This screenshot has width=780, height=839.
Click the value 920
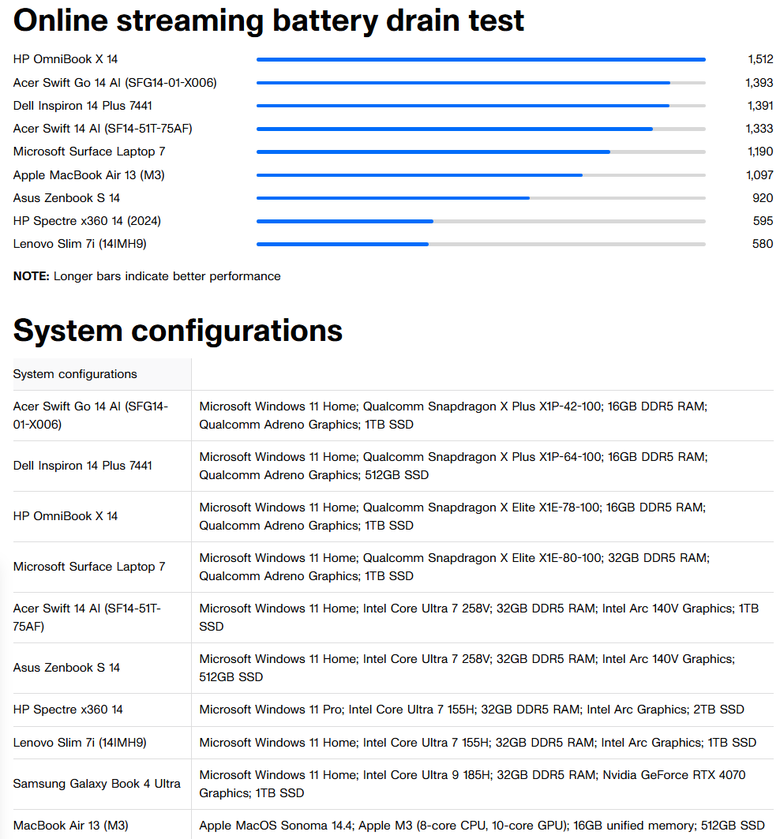[x=762, y=198]
